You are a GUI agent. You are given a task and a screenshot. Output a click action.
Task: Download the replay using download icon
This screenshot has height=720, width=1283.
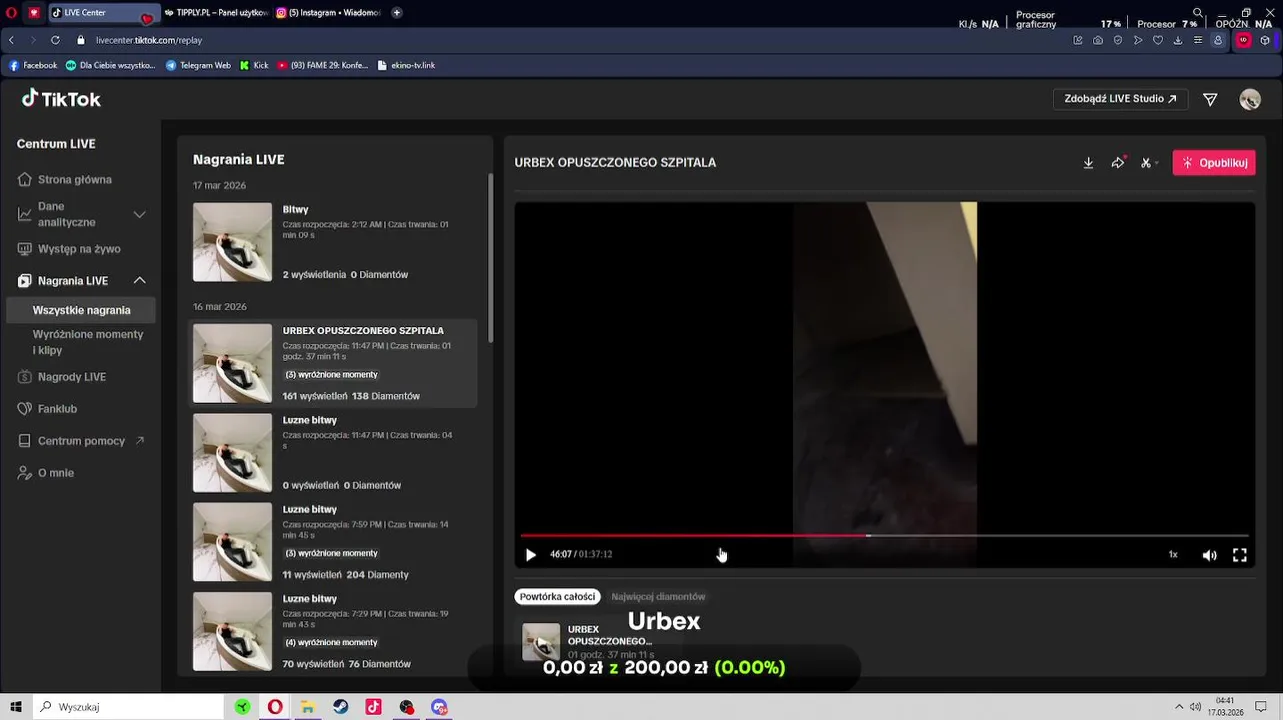click(1088, 163)
